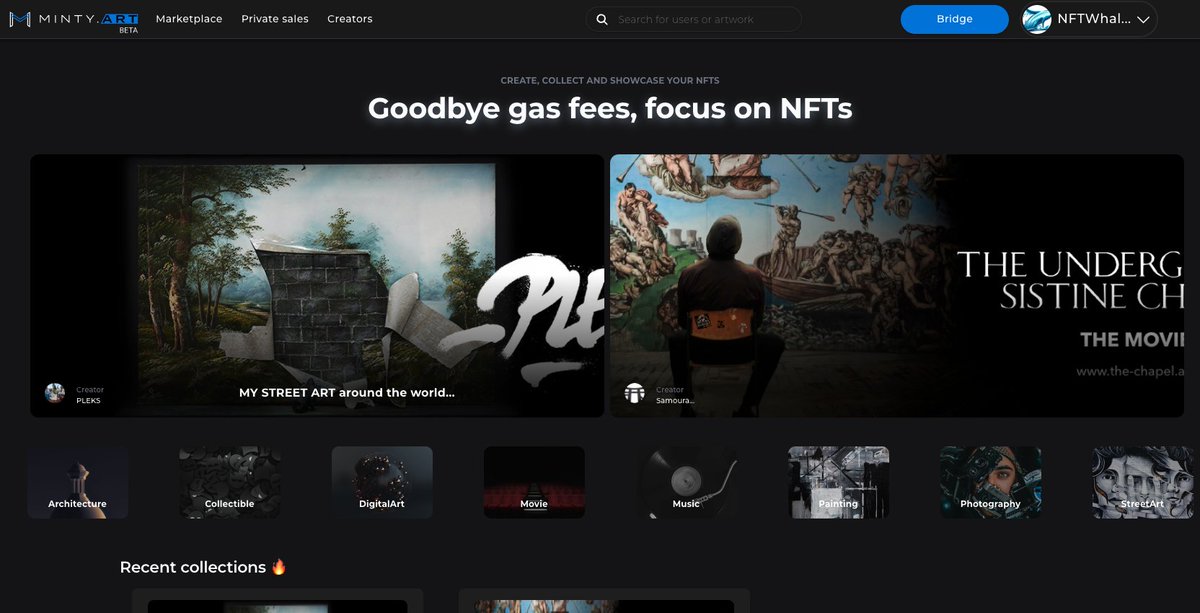Select the Collectible category

(230, 482)
